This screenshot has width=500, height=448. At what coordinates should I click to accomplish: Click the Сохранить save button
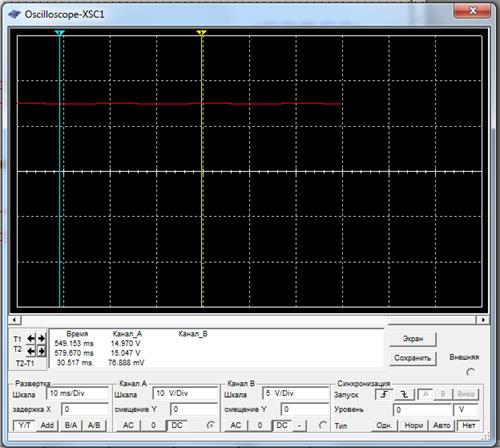coord(413,358)
